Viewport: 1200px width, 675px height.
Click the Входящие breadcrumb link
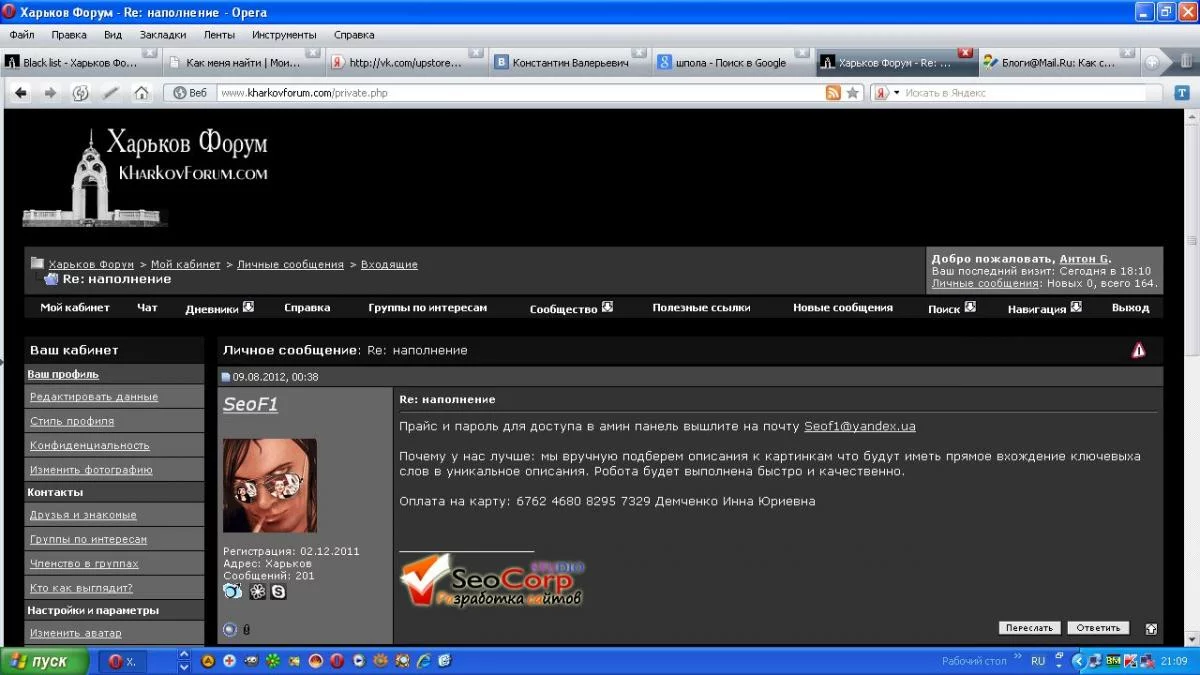point(389,264)
